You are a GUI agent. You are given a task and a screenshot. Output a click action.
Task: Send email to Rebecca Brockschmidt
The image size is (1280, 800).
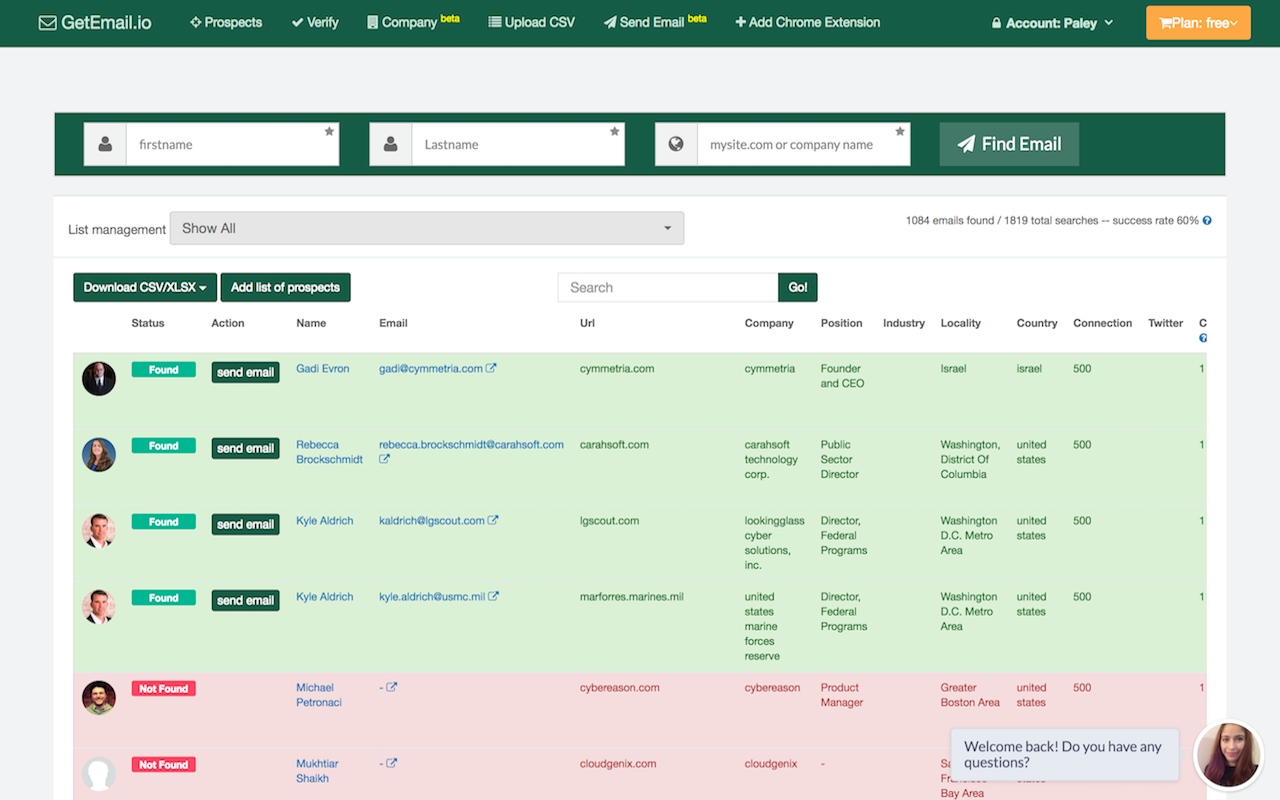245,448
